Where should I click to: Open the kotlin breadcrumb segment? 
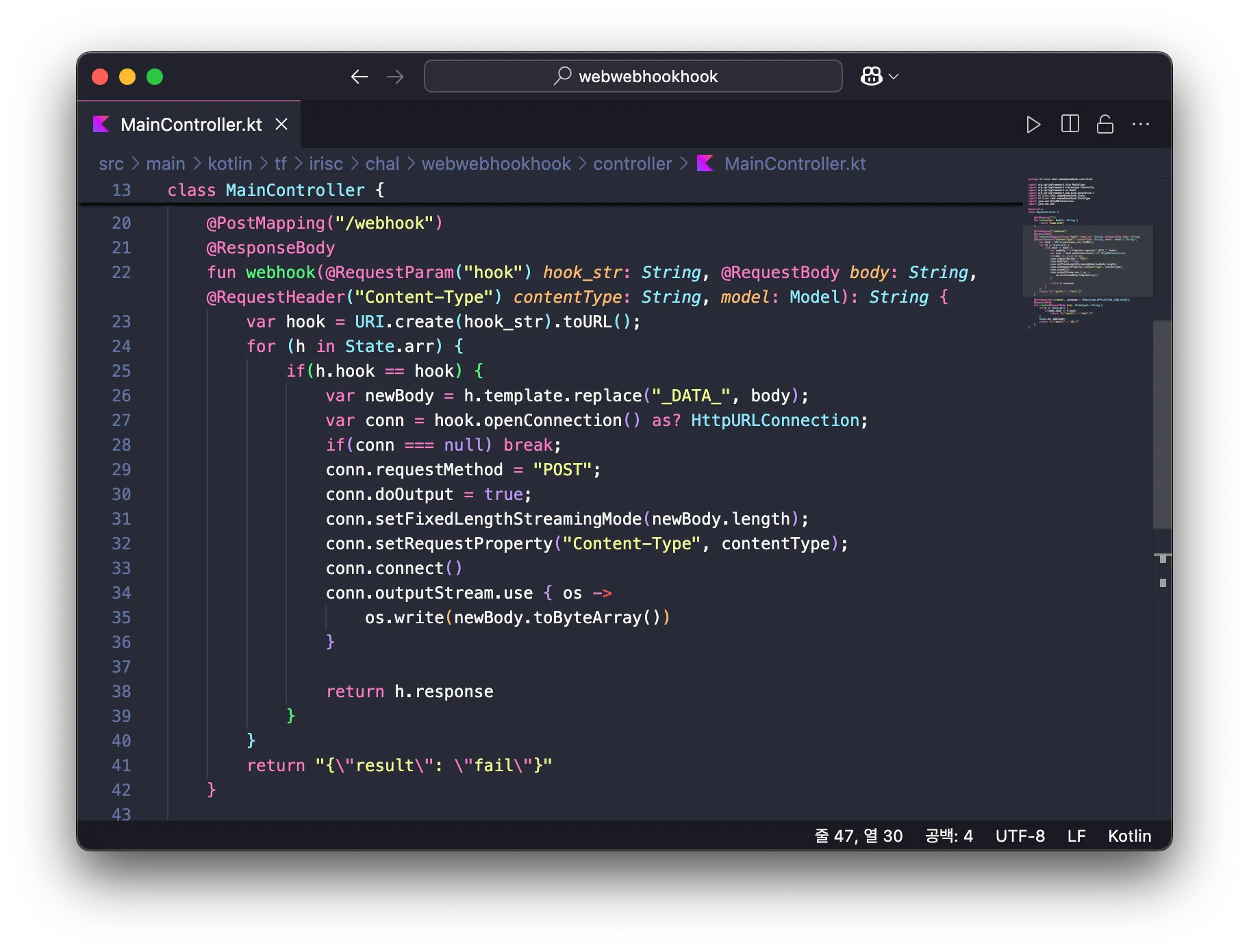point(229,164)
